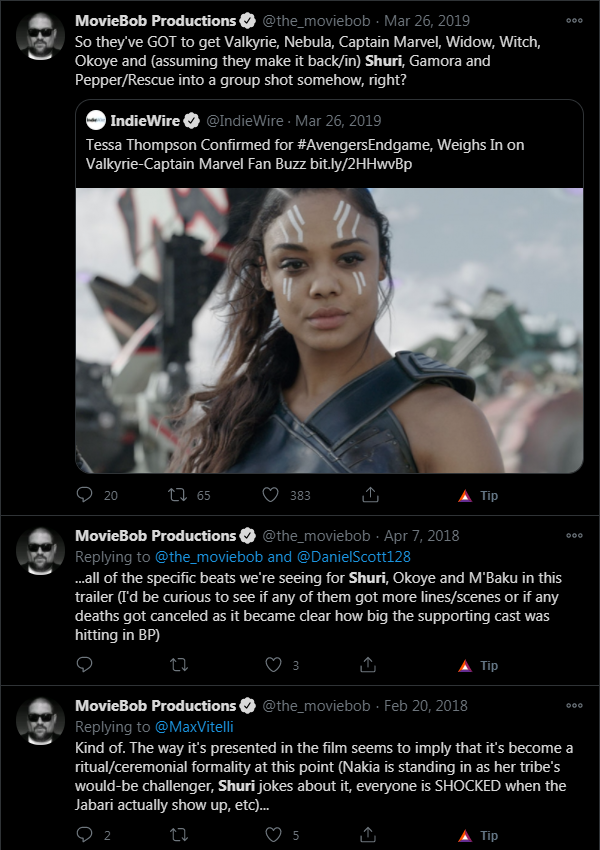The width and height of the screenshot is (600, 850).
Task: Tip the author of Feb 20 tweet
Action: [x=478, y=835]
